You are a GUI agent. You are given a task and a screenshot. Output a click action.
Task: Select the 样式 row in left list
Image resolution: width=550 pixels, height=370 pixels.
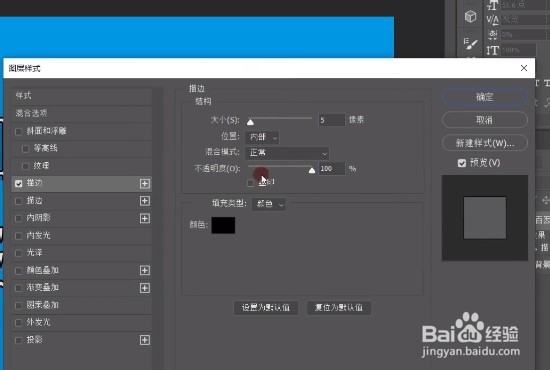(81, 96)
